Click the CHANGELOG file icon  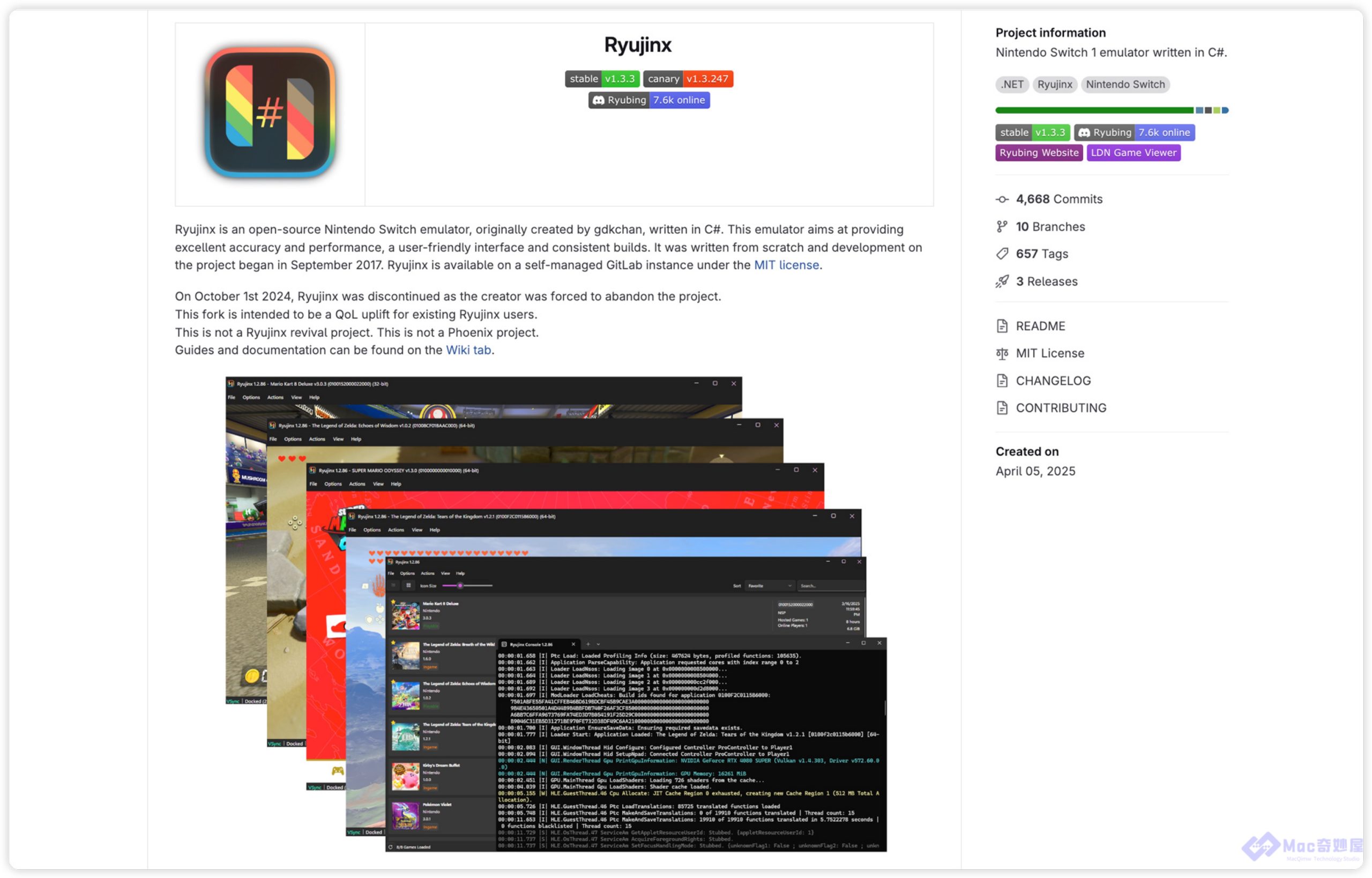pyautogui.click(x=1002, y=380)
